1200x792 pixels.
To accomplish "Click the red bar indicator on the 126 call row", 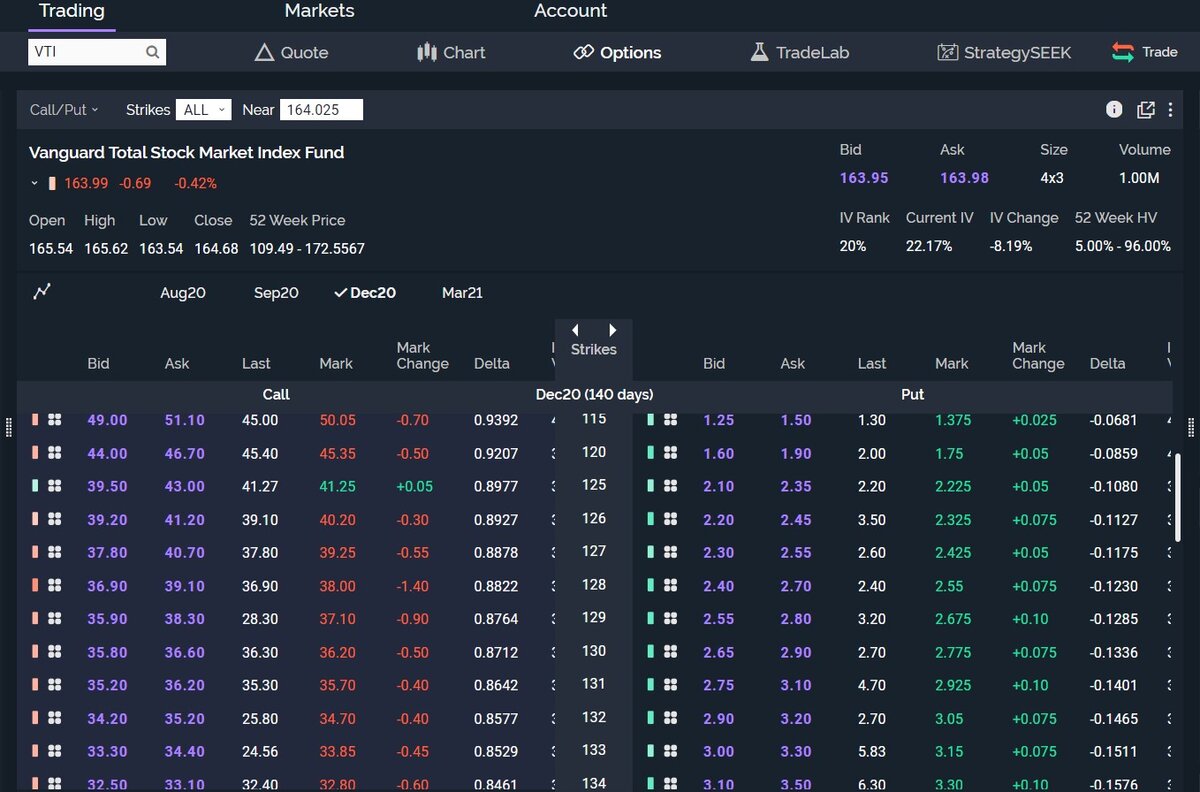I will point(36,519).
